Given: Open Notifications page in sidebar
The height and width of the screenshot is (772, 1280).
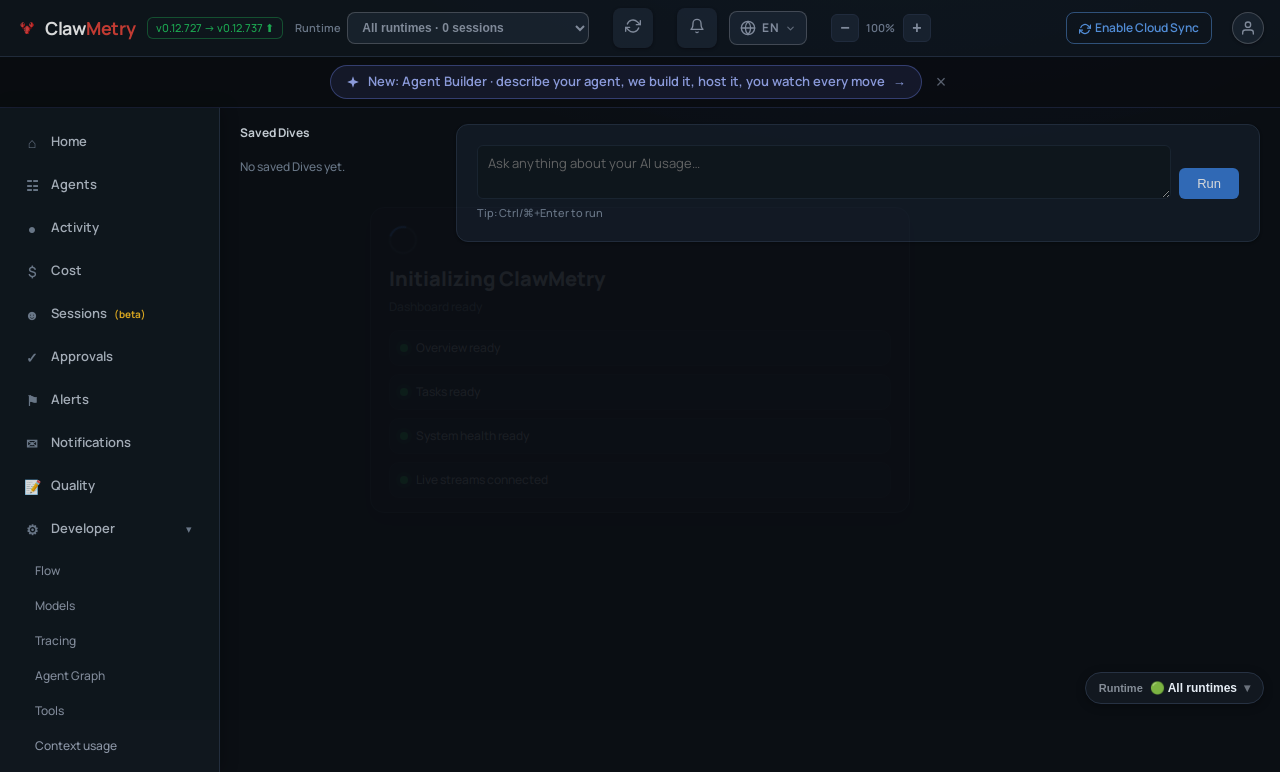Looking at the screenshot, I should 110,443.
